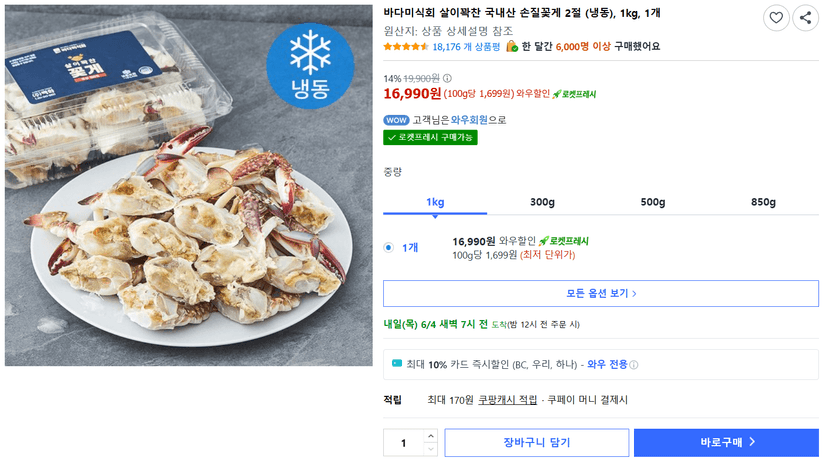Viewport: 828px width, 462px height.
Task: Expand 모든 옵션 보기 options list
Action: 601,293
